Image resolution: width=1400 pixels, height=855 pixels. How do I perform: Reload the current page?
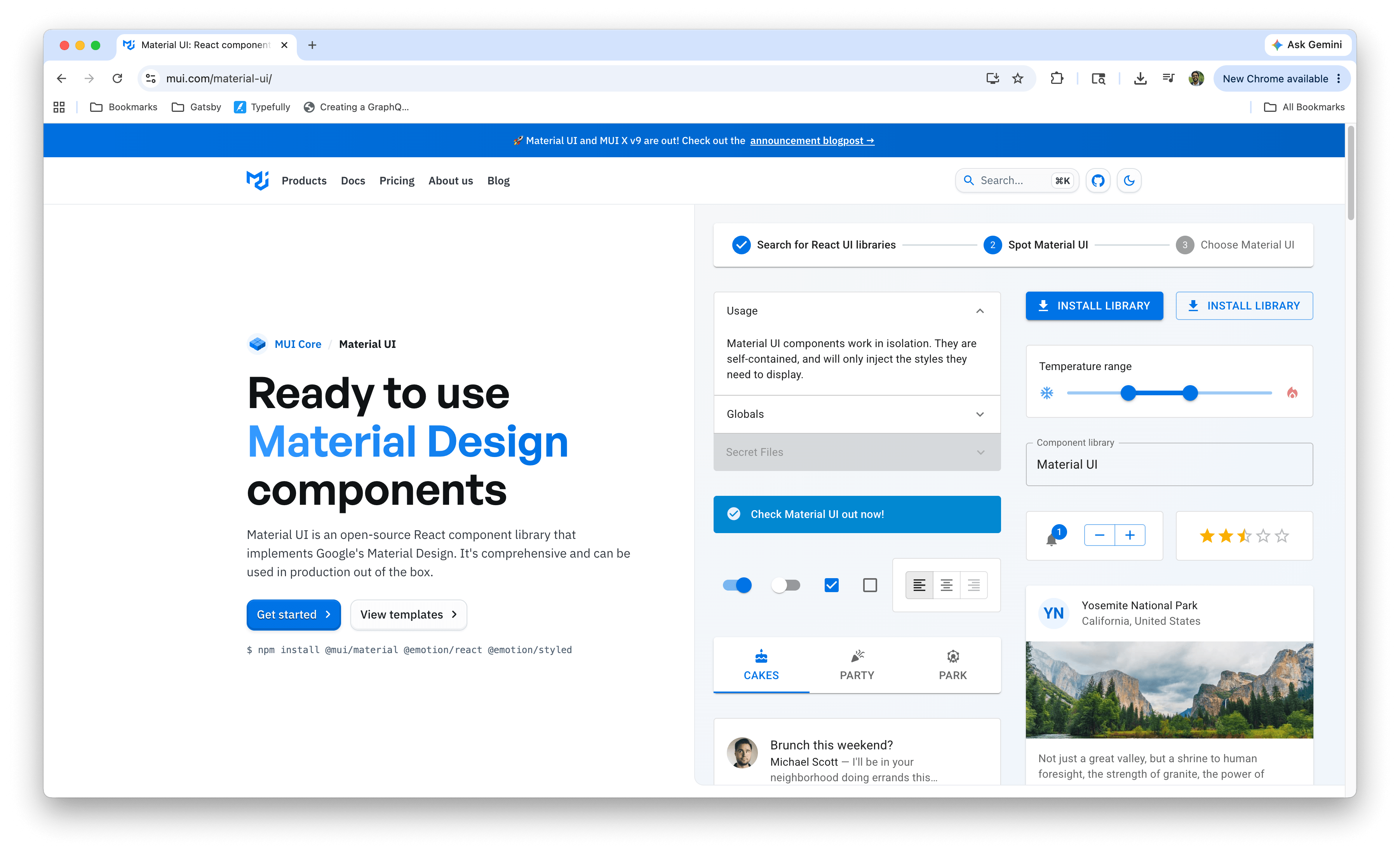117,78
